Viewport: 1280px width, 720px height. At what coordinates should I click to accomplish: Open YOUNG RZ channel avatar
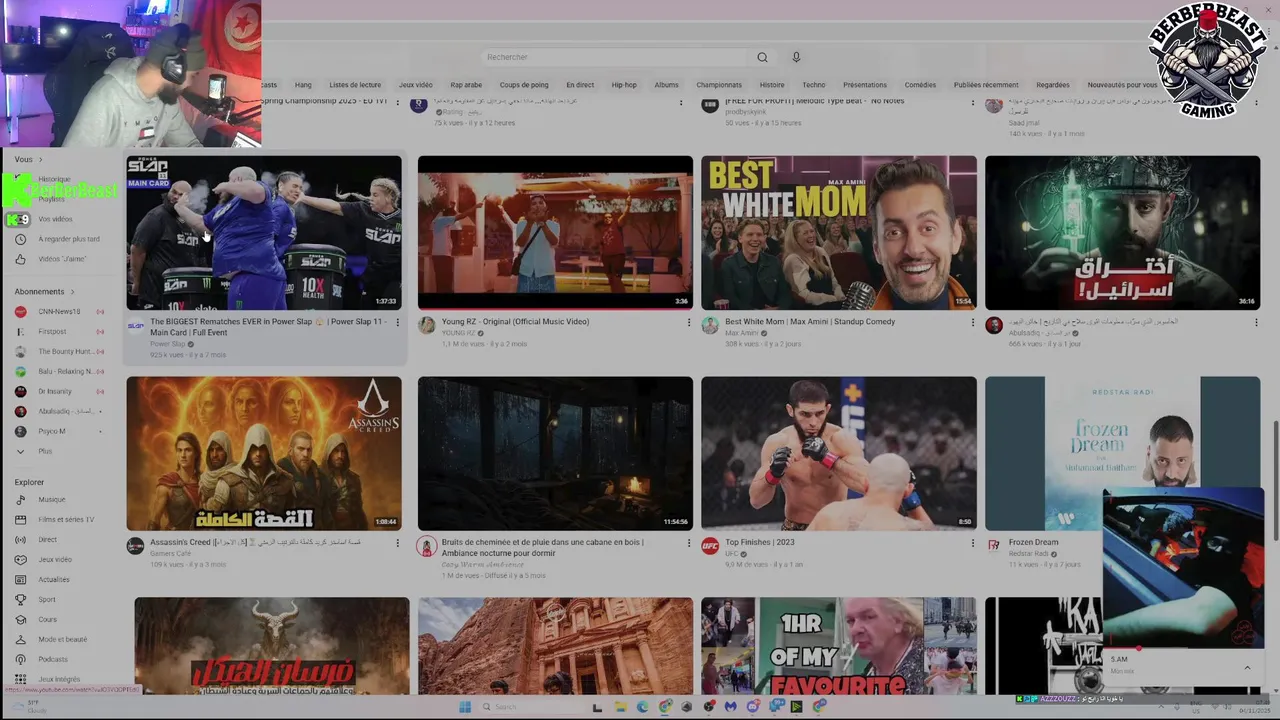click(x=427, y=325)
